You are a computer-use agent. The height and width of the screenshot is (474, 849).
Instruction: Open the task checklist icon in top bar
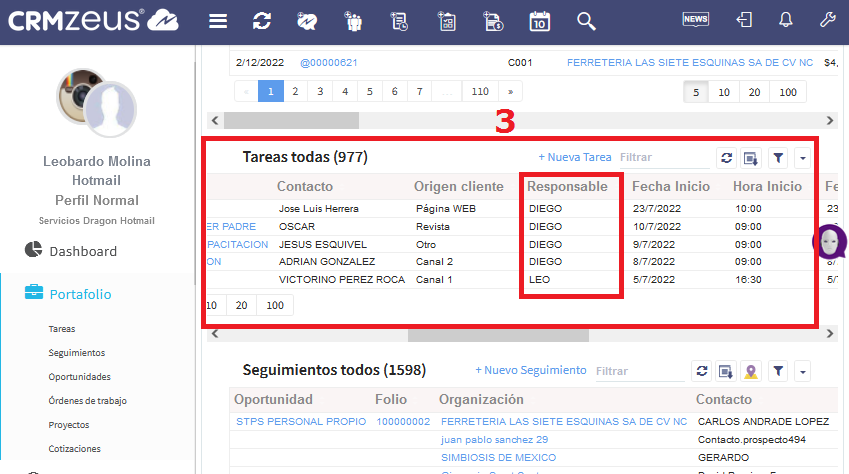click(x=447, y=21)
